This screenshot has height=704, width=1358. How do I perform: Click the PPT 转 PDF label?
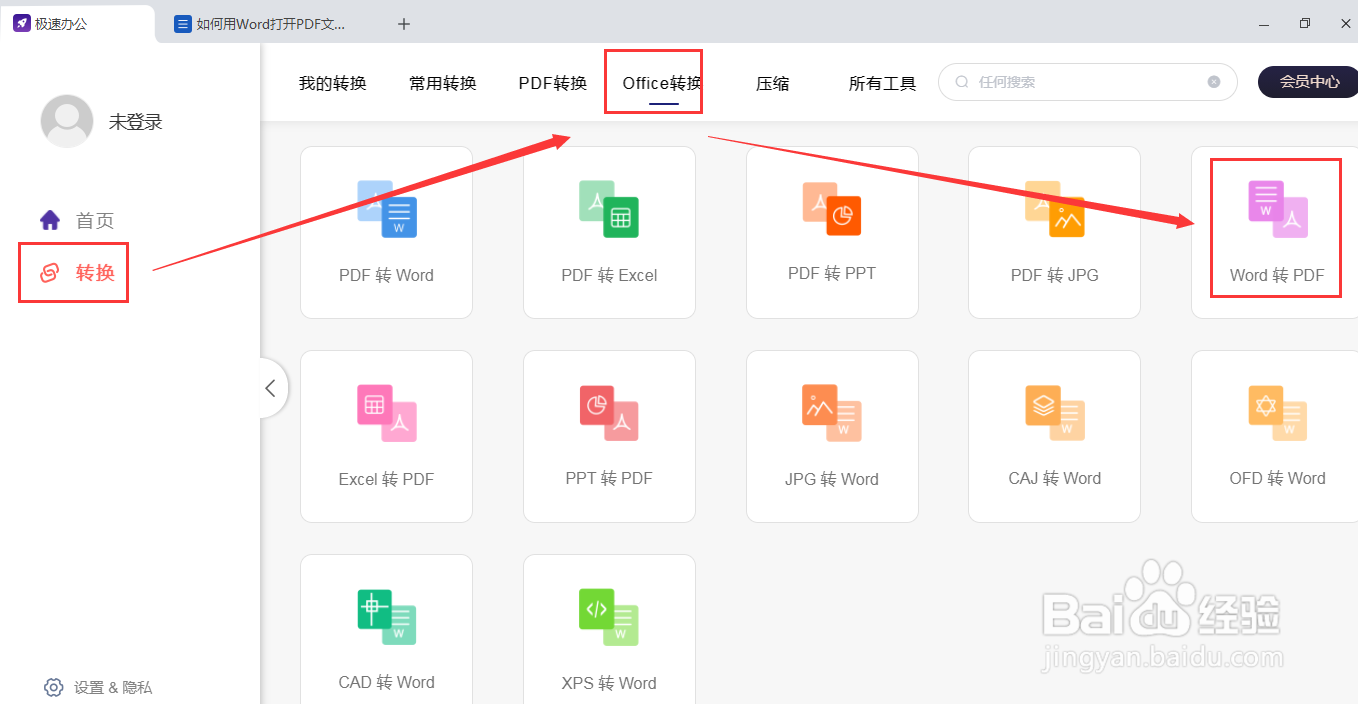(609, 478)
